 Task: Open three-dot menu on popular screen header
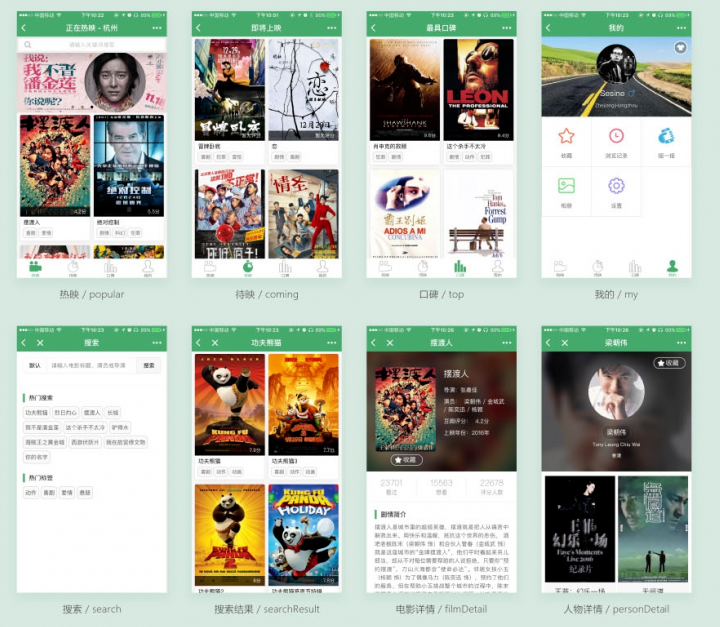coord(157,28)
